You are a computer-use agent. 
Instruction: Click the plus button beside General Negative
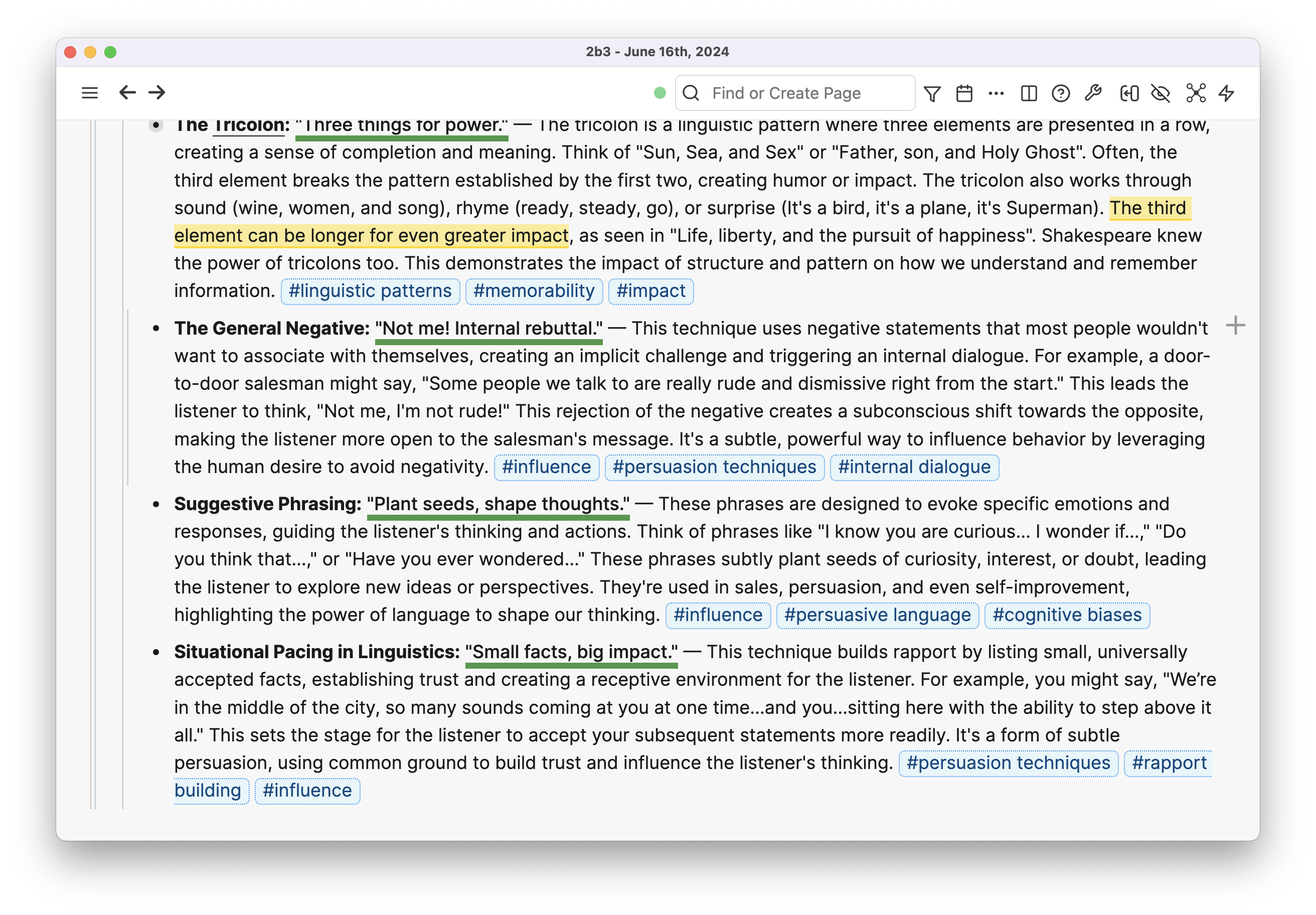tap(1236, 326)
